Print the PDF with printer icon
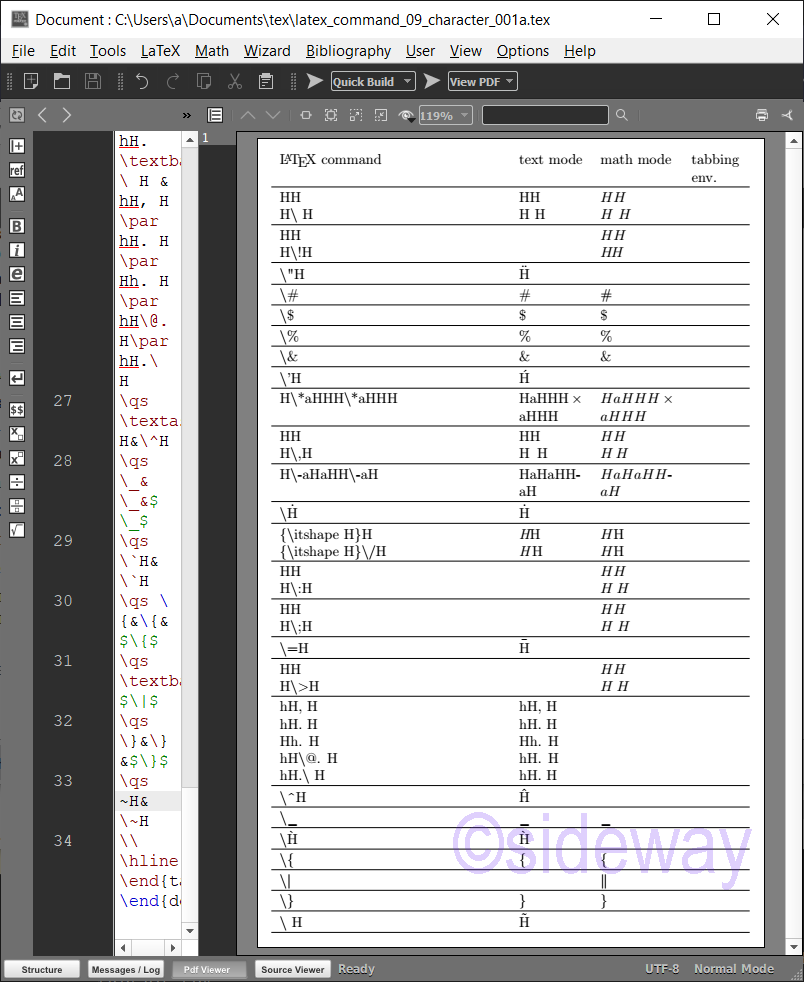 click(762, 115)
